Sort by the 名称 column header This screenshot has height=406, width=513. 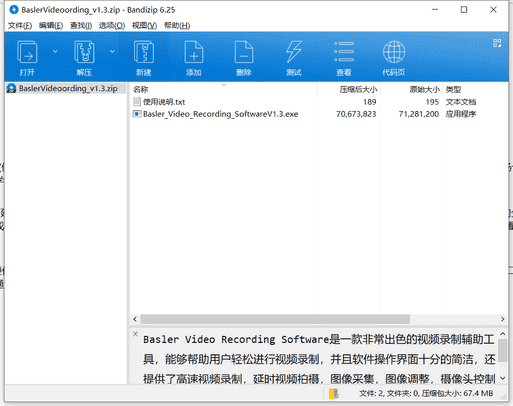(224, 89)
